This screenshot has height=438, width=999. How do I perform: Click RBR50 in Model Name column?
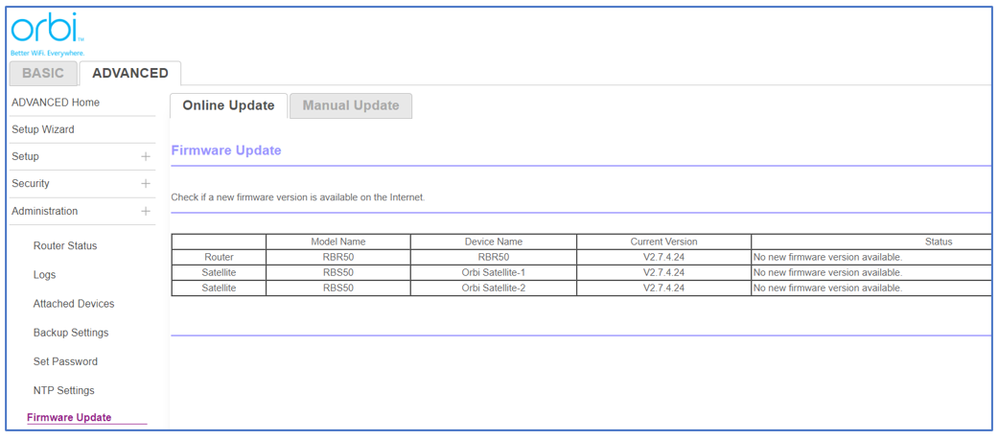coord(338,257)
